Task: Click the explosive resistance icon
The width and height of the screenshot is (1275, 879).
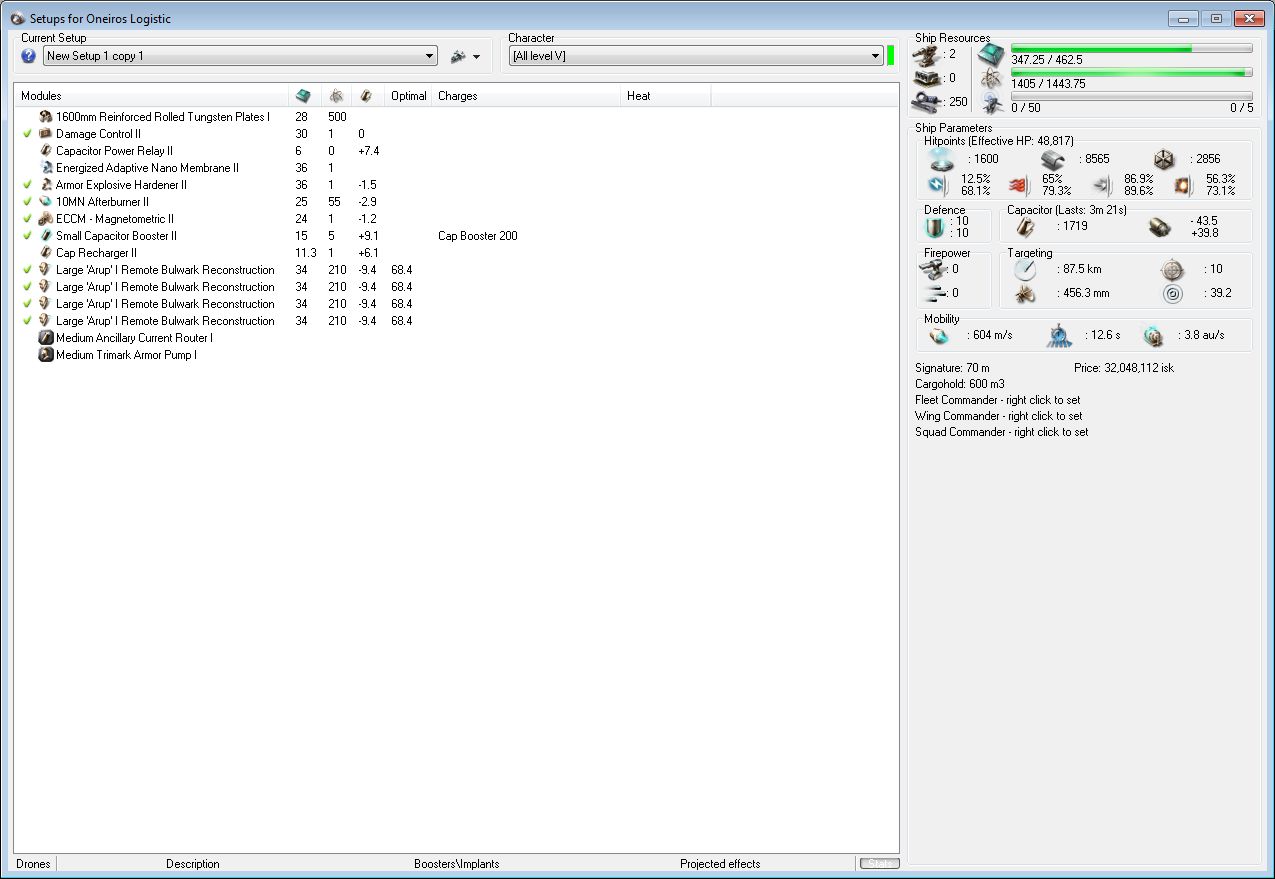Action: tap(1181, 185)
